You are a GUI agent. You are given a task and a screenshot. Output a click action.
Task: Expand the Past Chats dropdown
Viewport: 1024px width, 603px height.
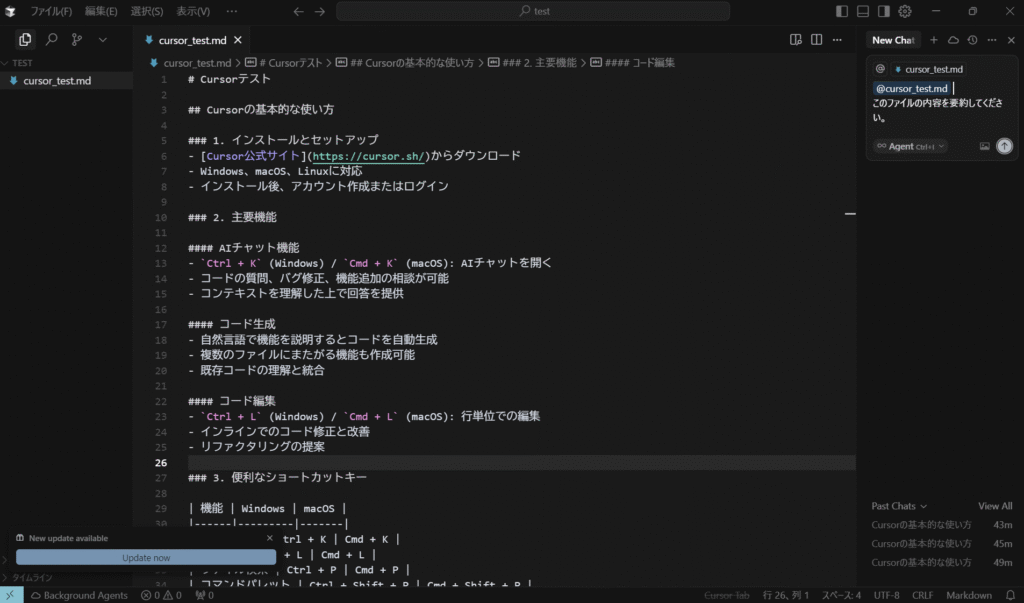[x=899, y=506]
